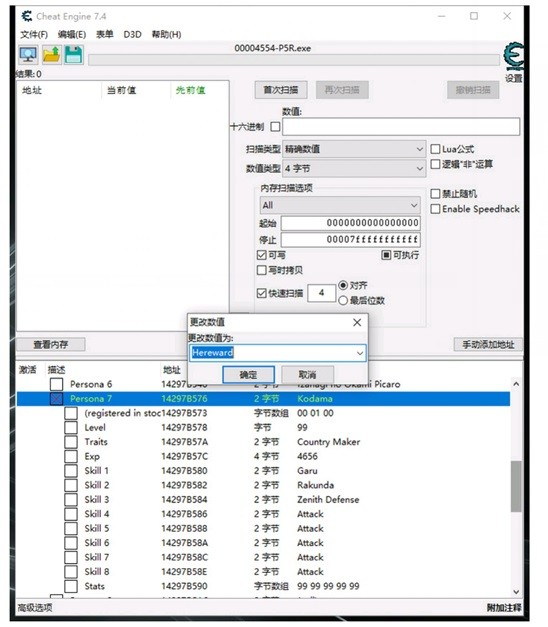
Task: Click the 数值 scan value input field
Action: tap(401, 127)
